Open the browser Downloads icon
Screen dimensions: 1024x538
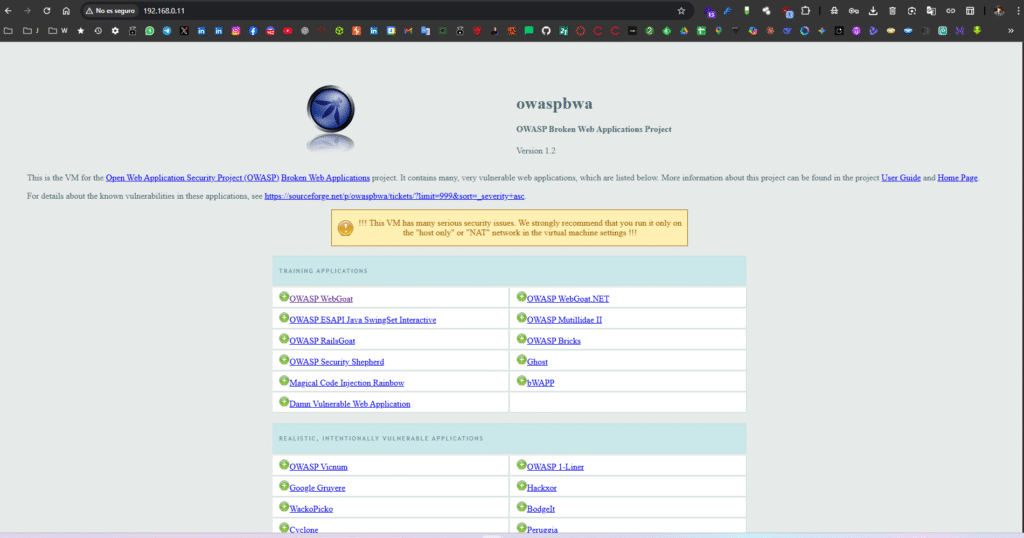tap(873, 11)
